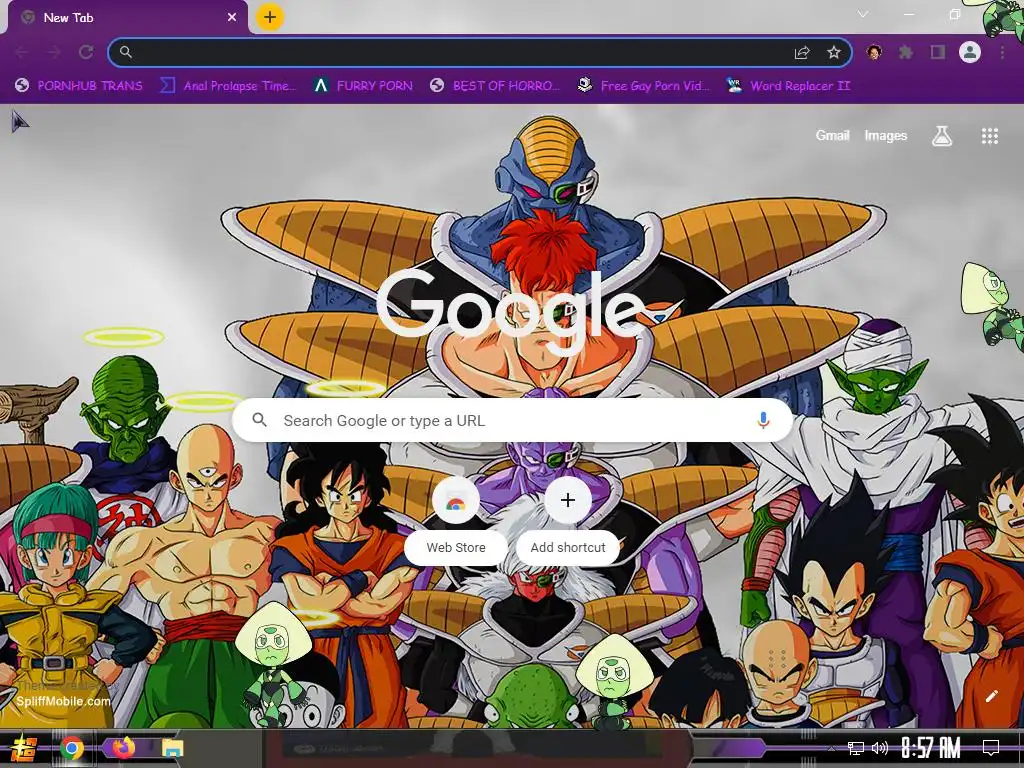Open the network tray icon
Image resolution: width=1024 pixels, height=768 pixels.
pos(856,748)
